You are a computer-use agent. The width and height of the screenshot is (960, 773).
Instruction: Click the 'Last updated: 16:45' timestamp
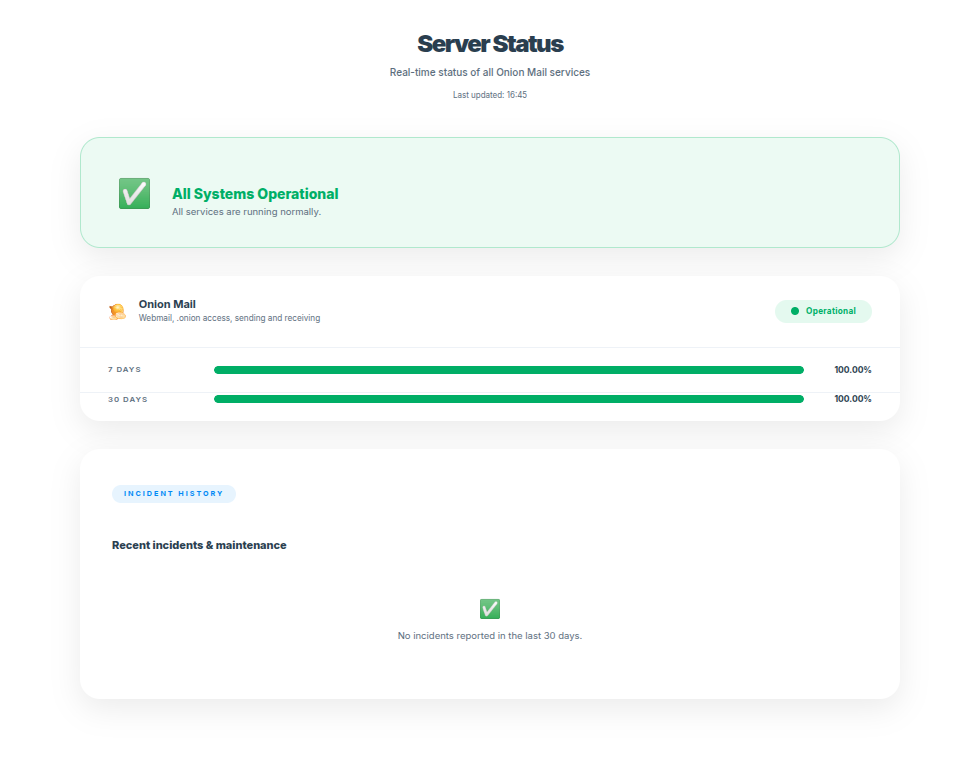tap(490, 95)
